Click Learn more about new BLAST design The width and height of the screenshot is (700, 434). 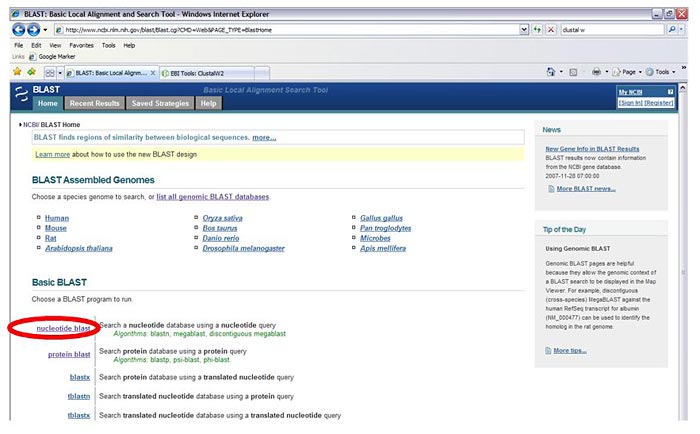tap(53, 154)
